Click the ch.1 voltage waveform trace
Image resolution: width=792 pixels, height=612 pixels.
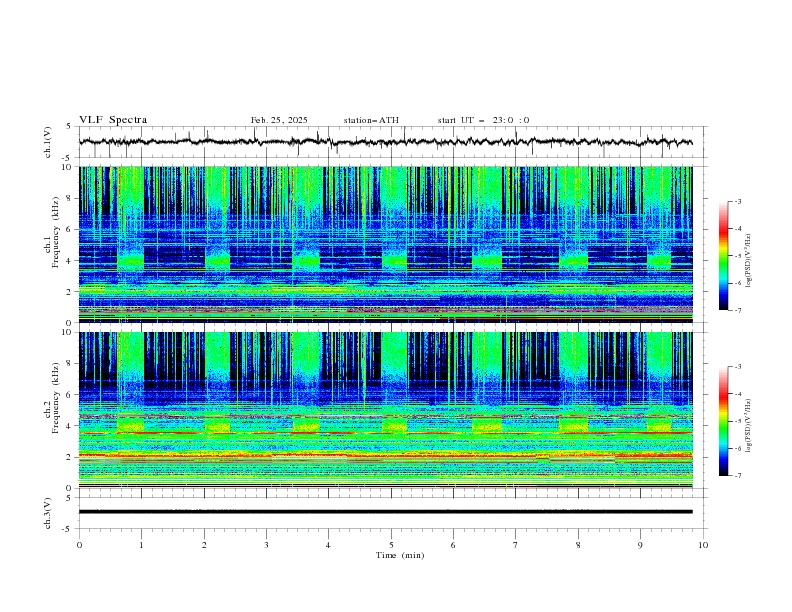pos(385,142)
